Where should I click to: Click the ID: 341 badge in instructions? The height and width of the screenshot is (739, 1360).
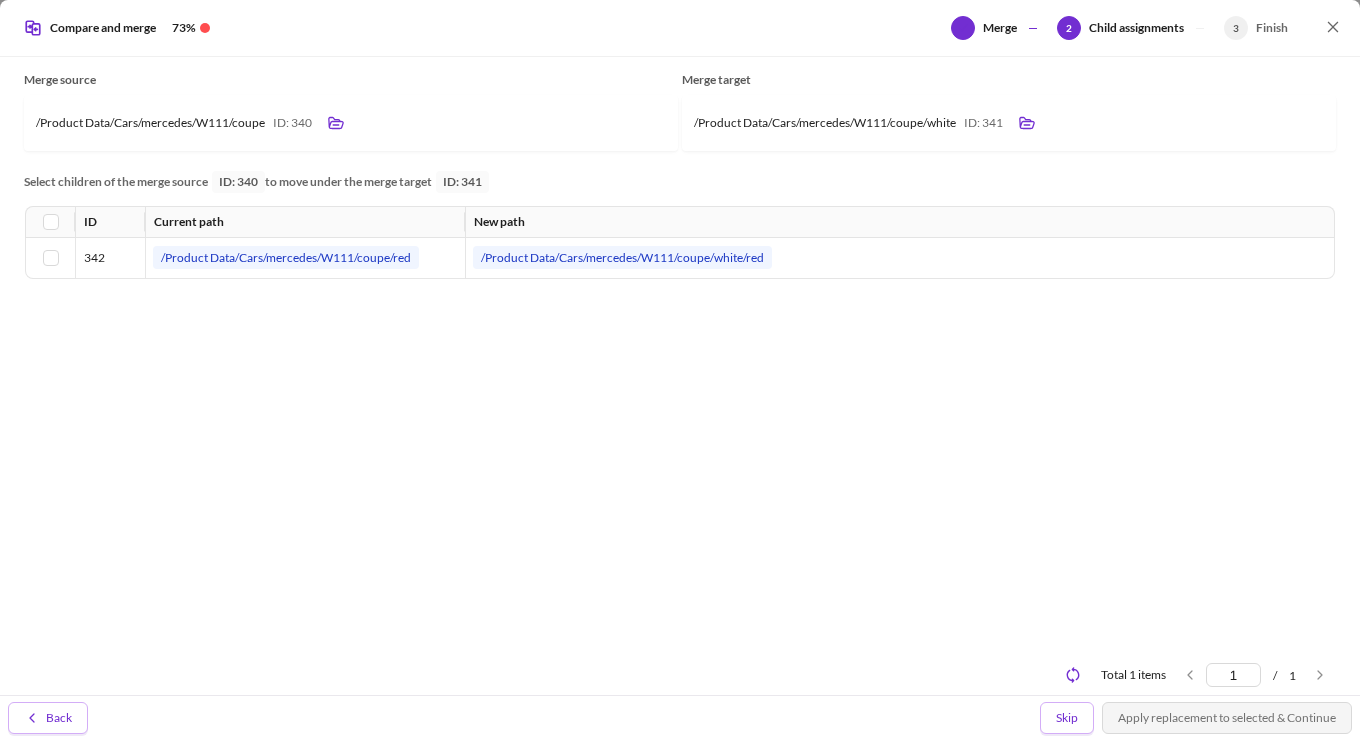tap(462, 182)
